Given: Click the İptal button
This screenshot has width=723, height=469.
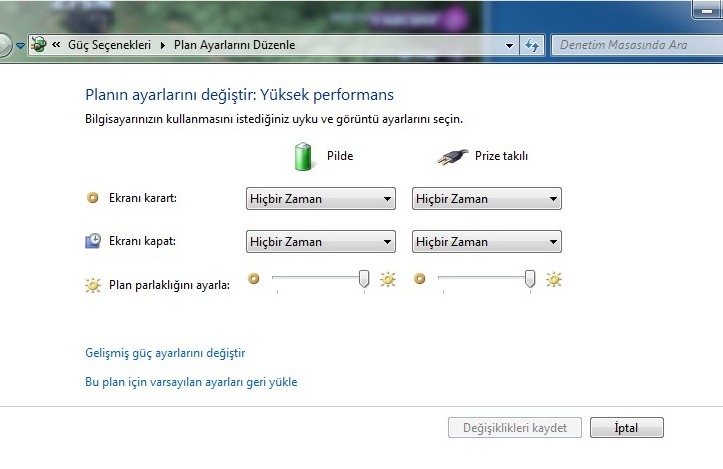Looking at the screenshot, I should tap(627, 427).
